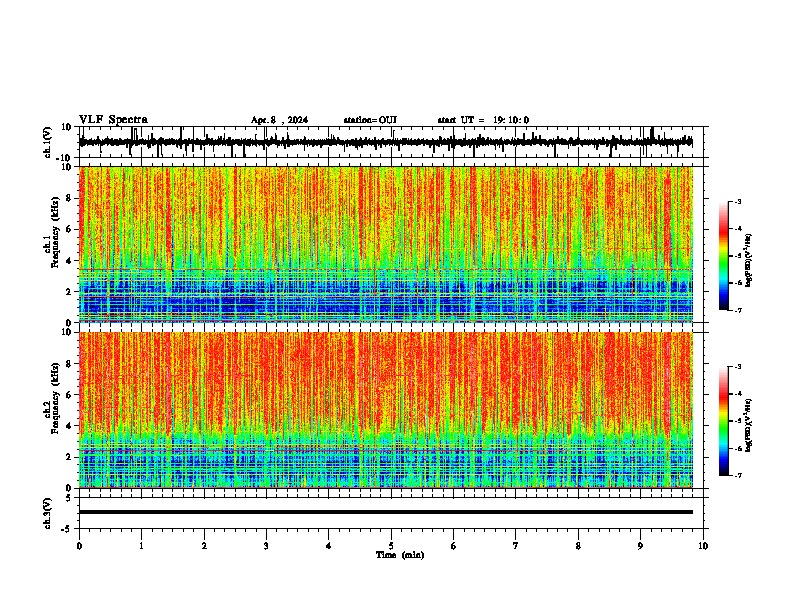Click the '8' frequency tick of ch.2 spectrogram
792x612 pixels.
coord(71,364)
